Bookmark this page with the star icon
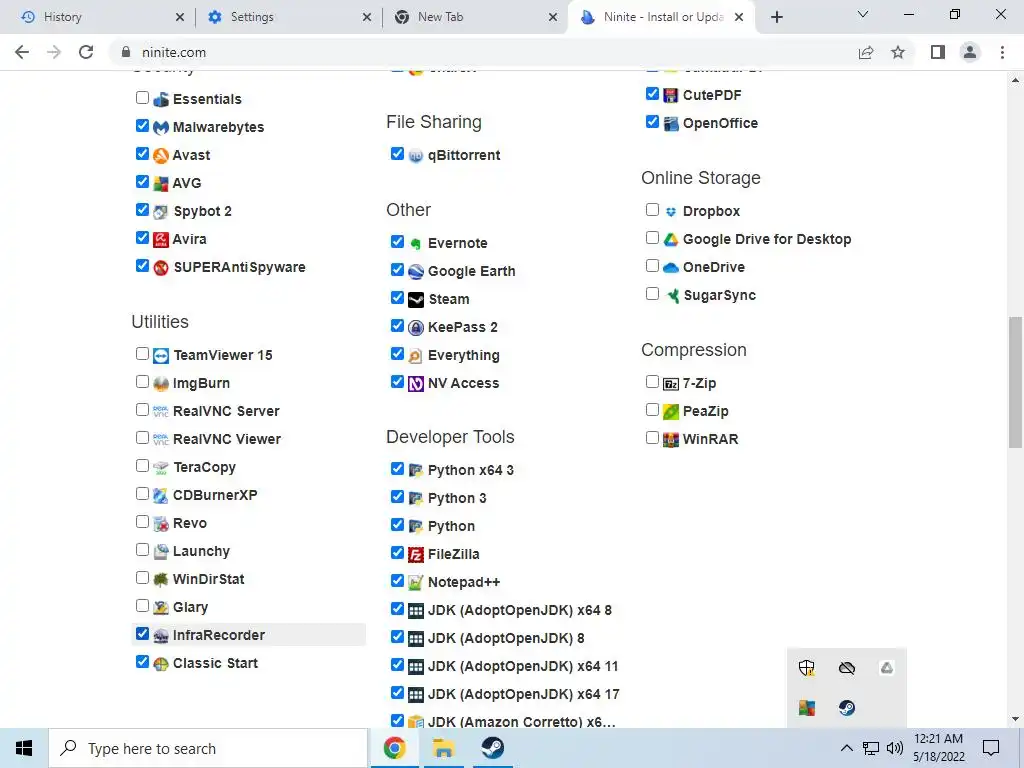This screenshot has width=1024, height=768. point(898,52)
